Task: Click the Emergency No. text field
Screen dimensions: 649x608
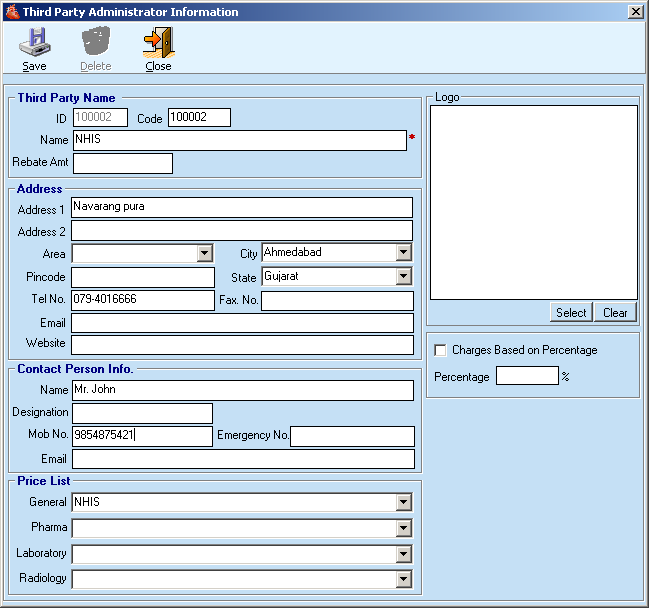Action: [352, 436]
